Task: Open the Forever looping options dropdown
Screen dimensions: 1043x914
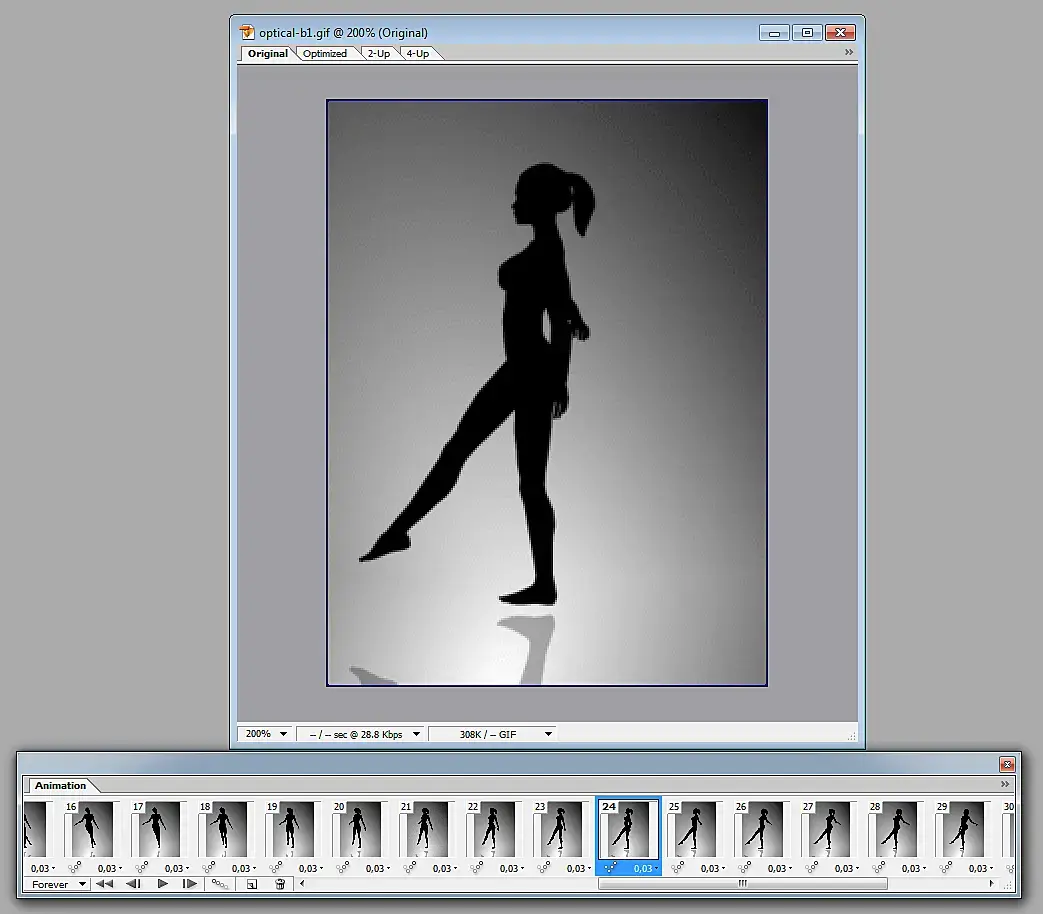Action: (59, 884)
